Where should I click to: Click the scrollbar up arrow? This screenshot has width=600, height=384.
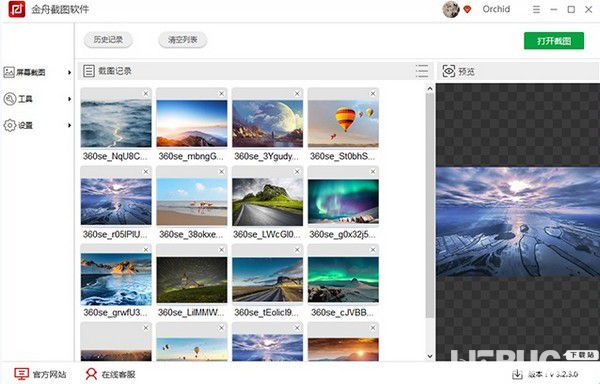(430, 89)
